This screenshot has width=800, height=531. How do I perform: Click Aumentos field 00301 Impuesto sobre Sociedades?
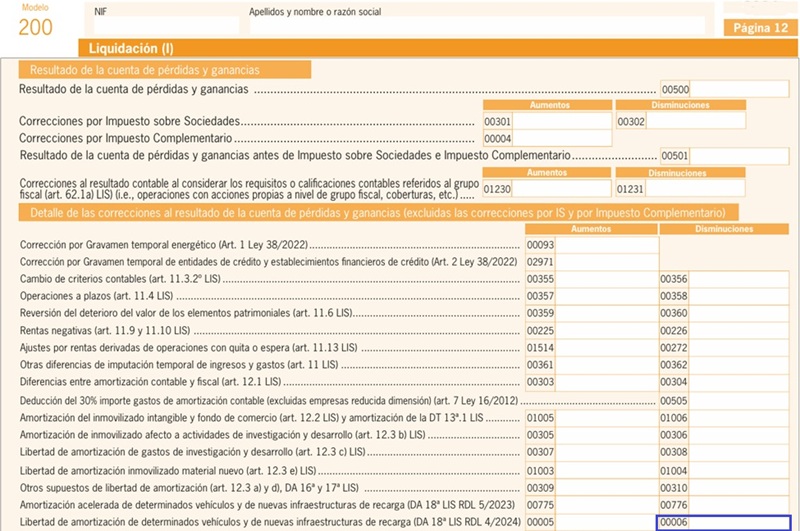pyautogui.click(x=561, y=121)
